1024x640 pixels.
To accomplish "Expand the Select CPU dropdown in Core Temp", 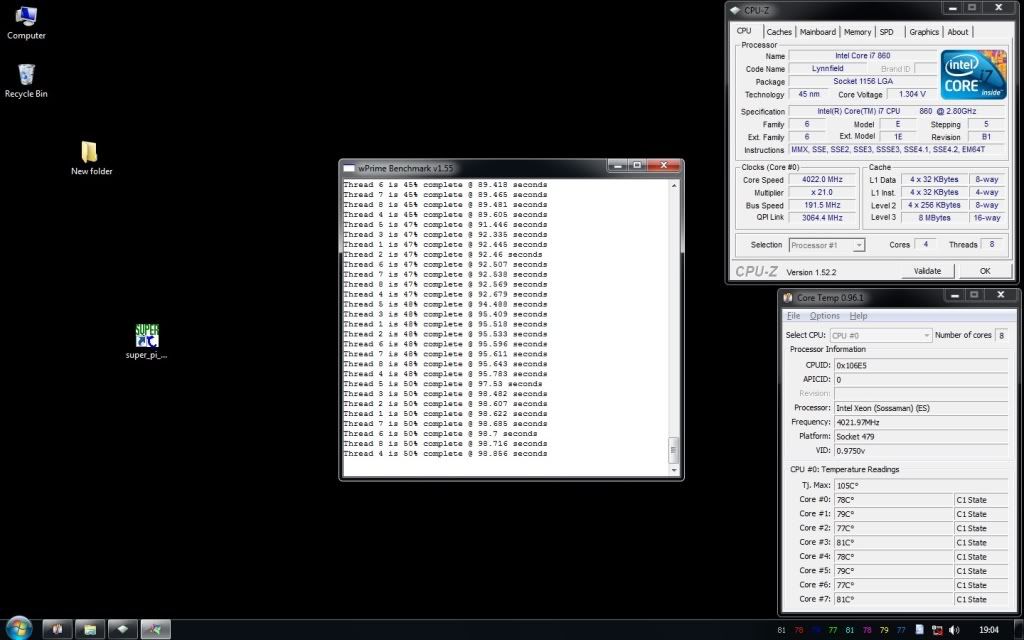I will coord(926,335).
